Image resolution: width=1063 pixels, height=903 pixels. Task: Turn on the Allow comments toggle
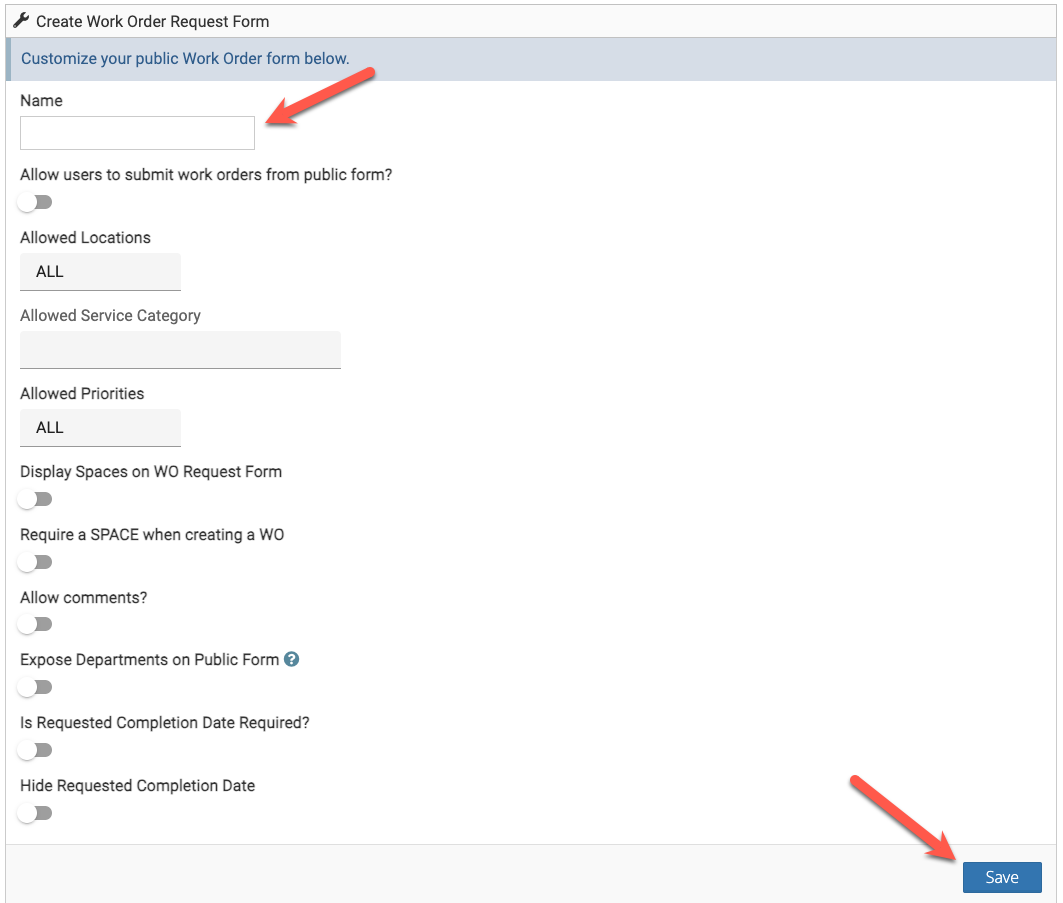[x=35, y=624]
